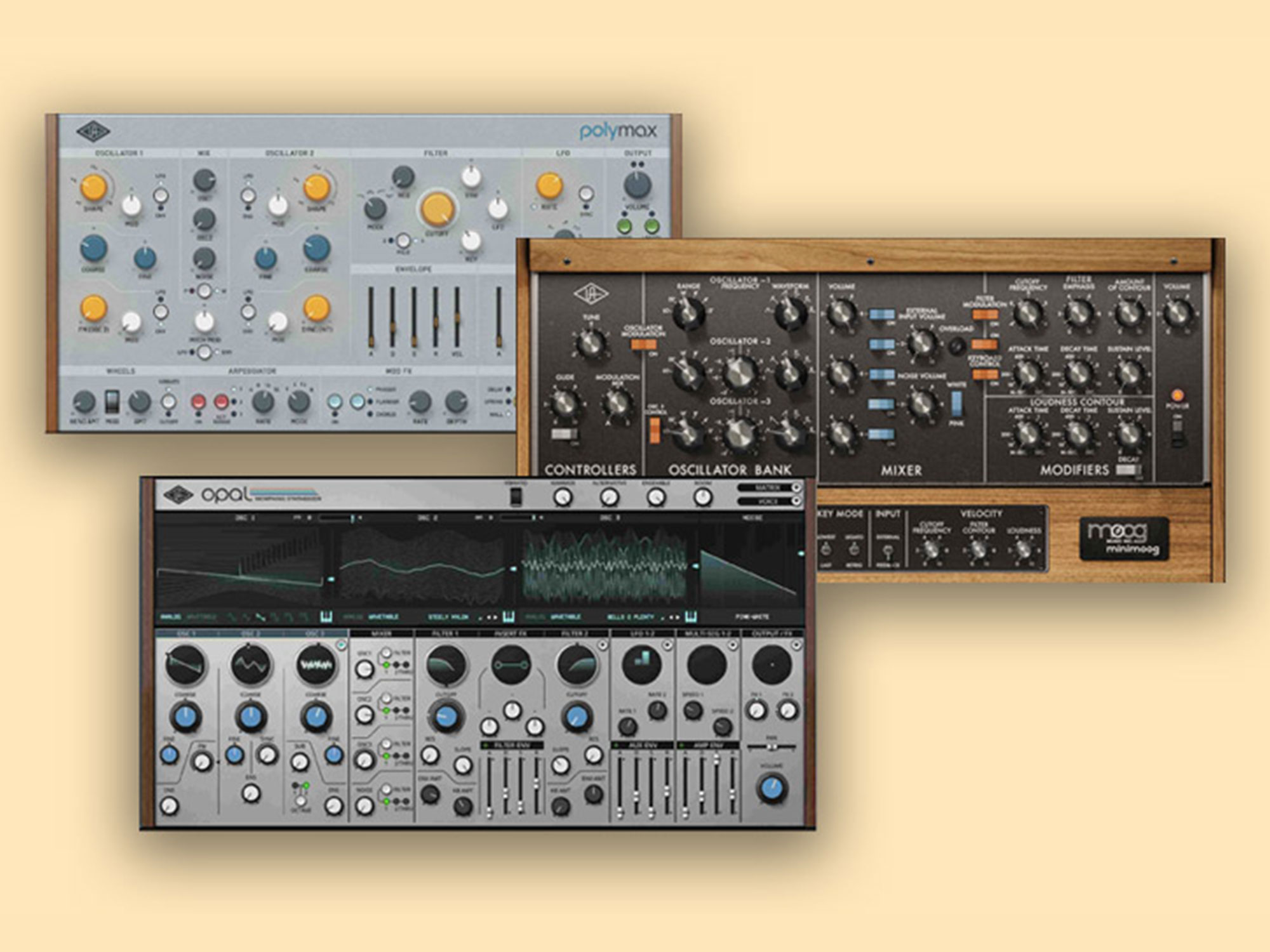Screen dimensions: 1270x952
Task: Click the blue Volume knob in Opal output
Action: [772, 789]
